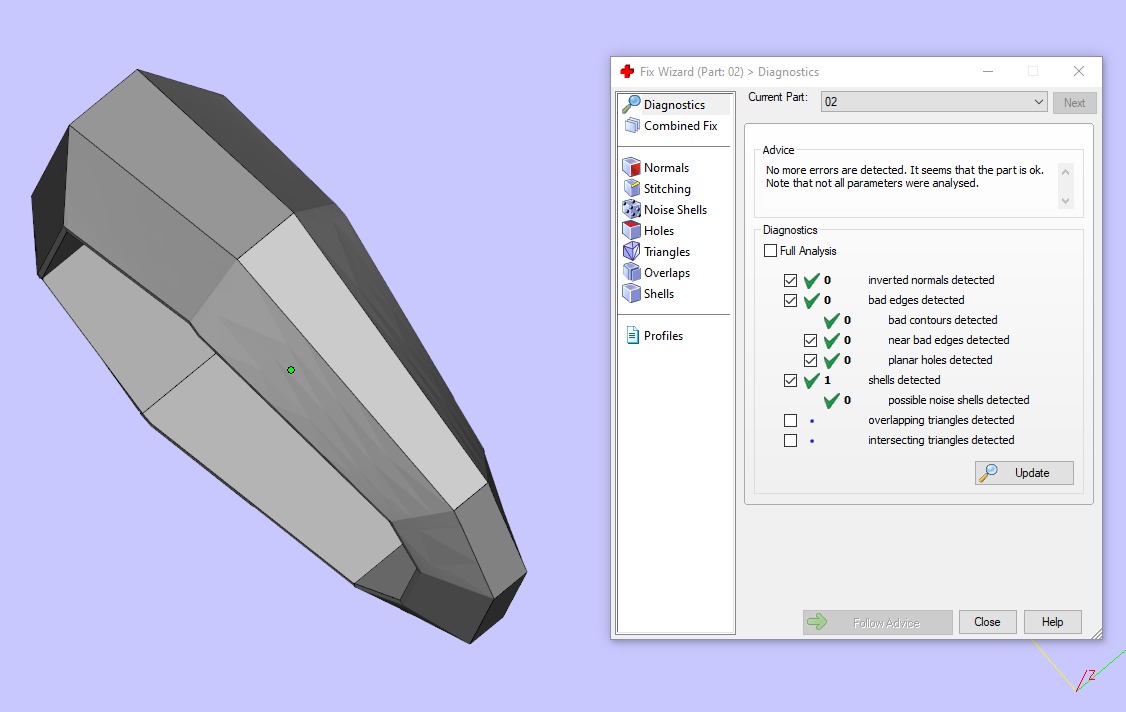Select the Diagnostics label in sidebar
This screenshot has height=712, width=1126.
(674, 105)
